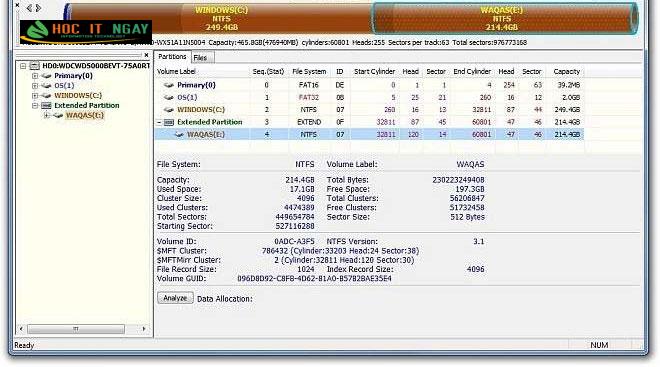Click the FAT32 file system cell
The width and height of the screenshot is (660, 367).
(309, 98)
